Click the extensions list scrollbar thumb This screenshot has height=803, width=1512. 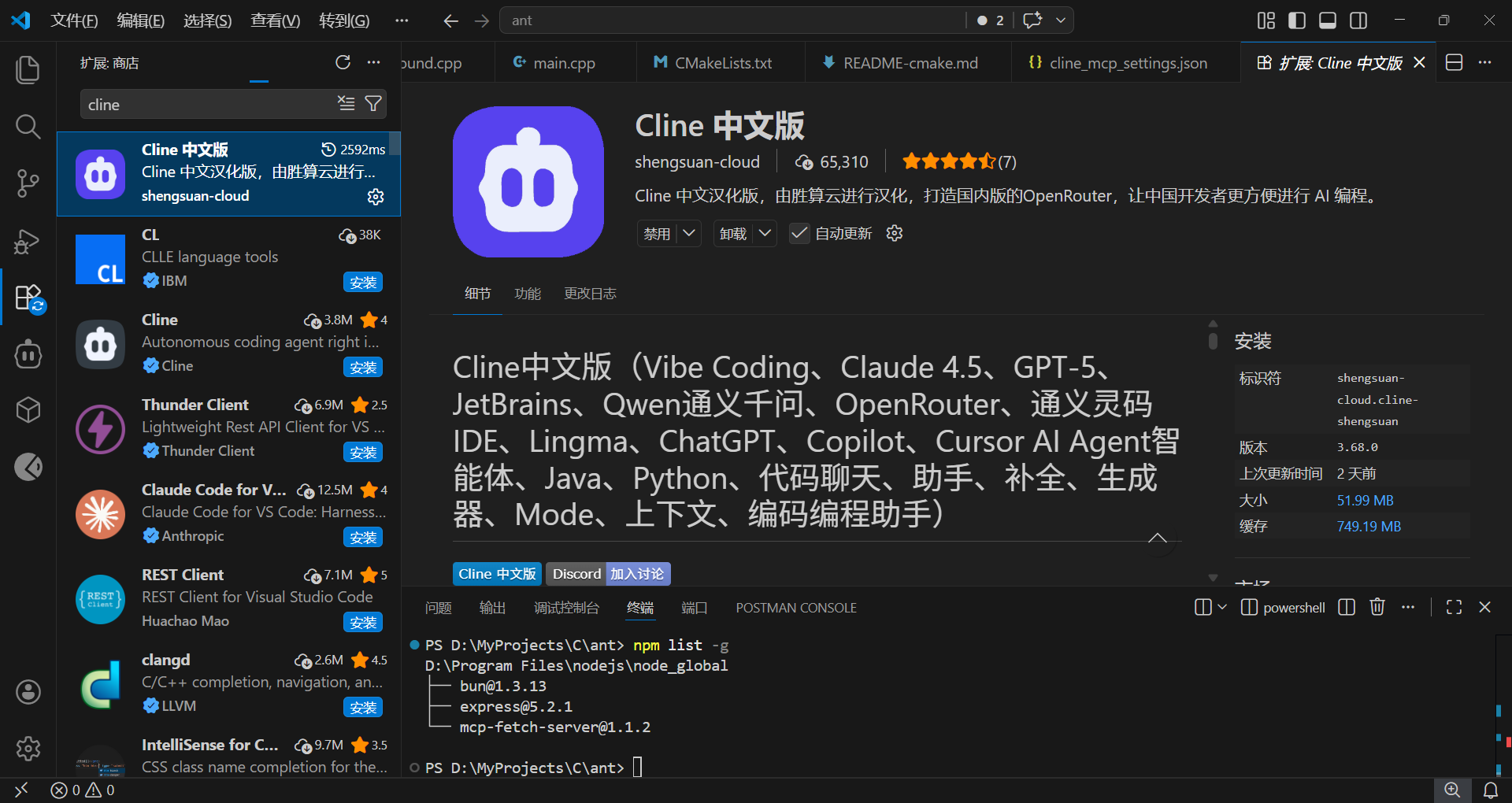(x=395, y=143)
